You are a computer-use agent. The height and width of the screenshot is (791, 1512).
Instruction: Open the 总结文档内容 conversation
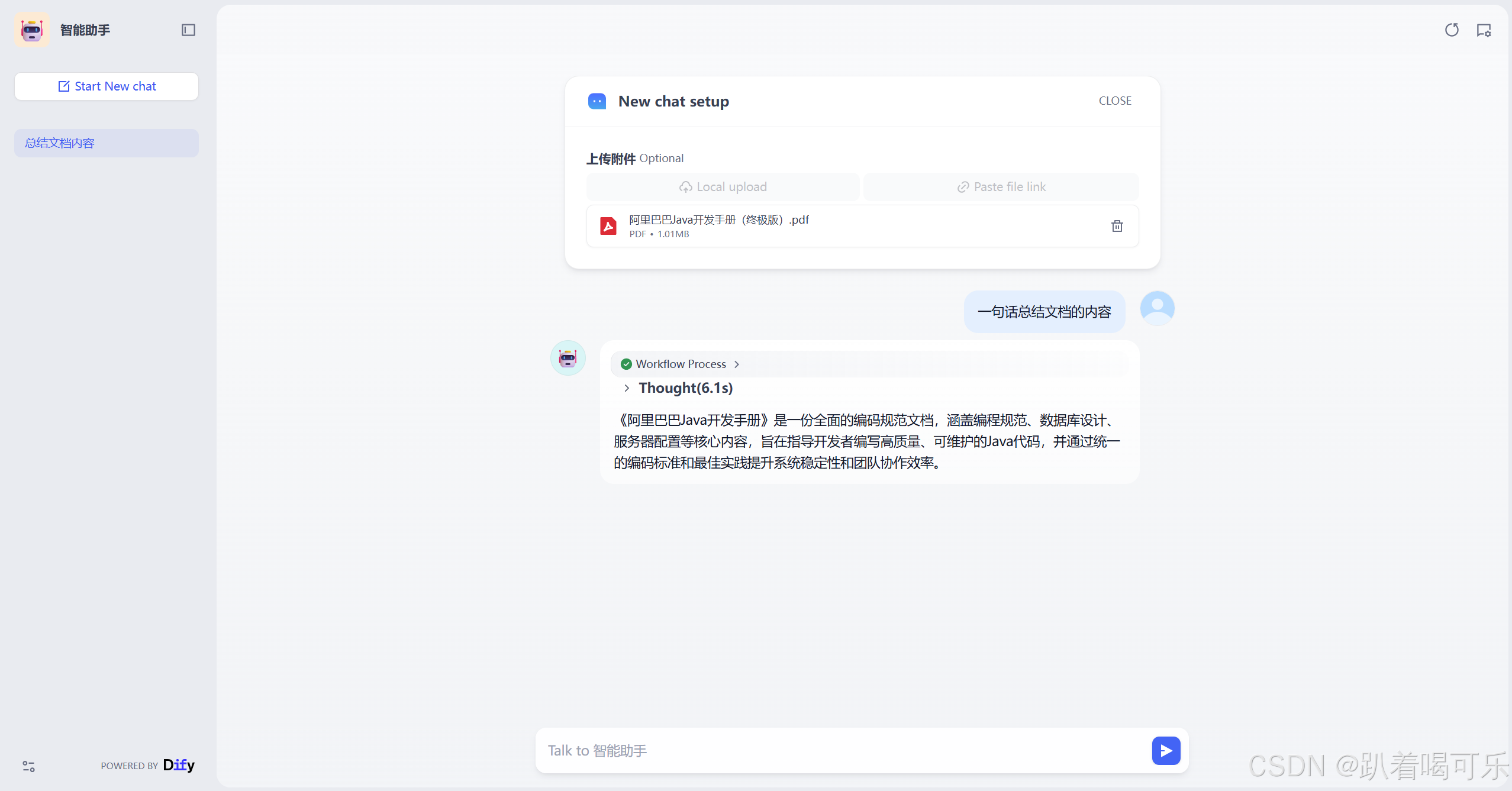click(x=107, y=143)
